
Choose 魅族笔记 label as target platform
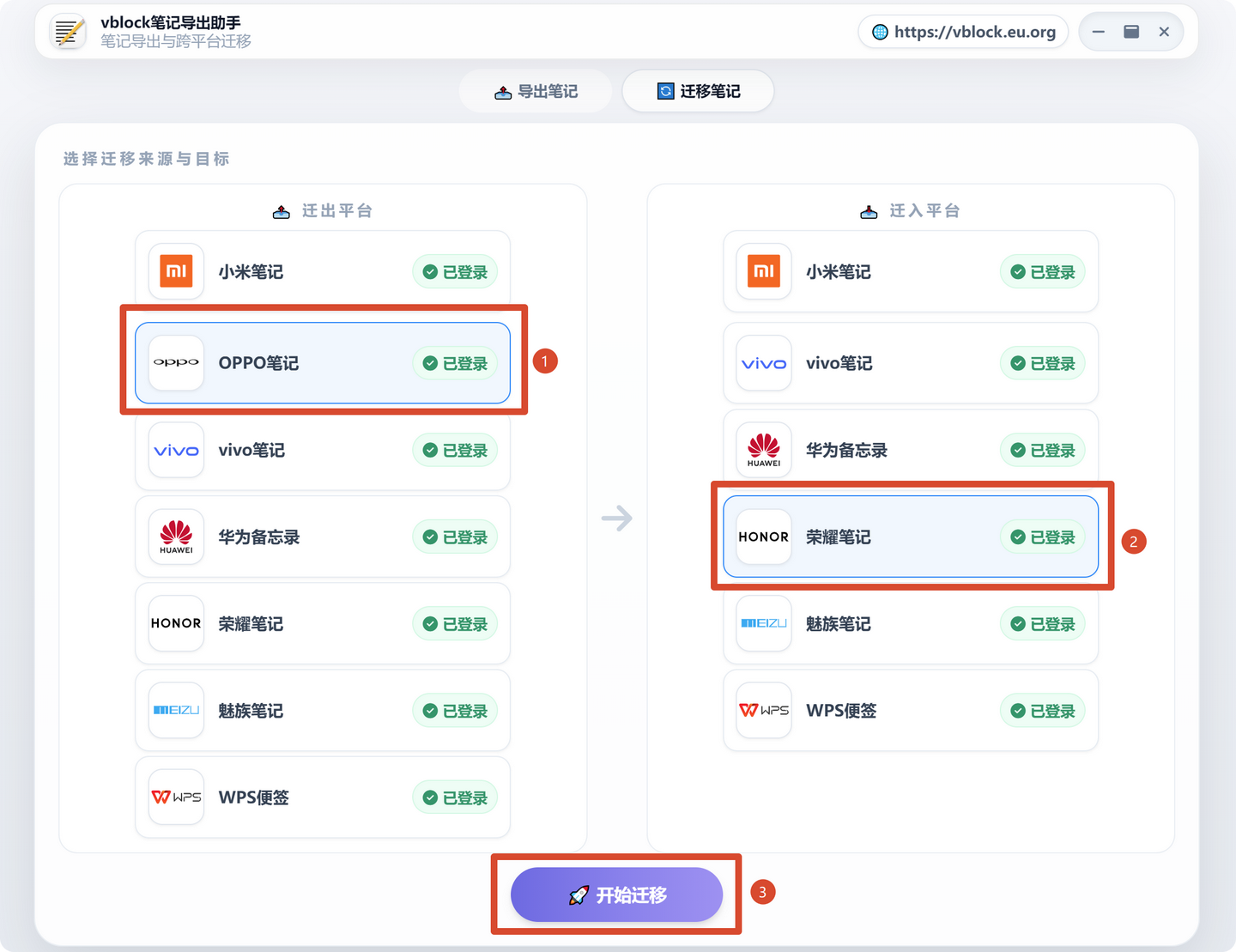839,624
